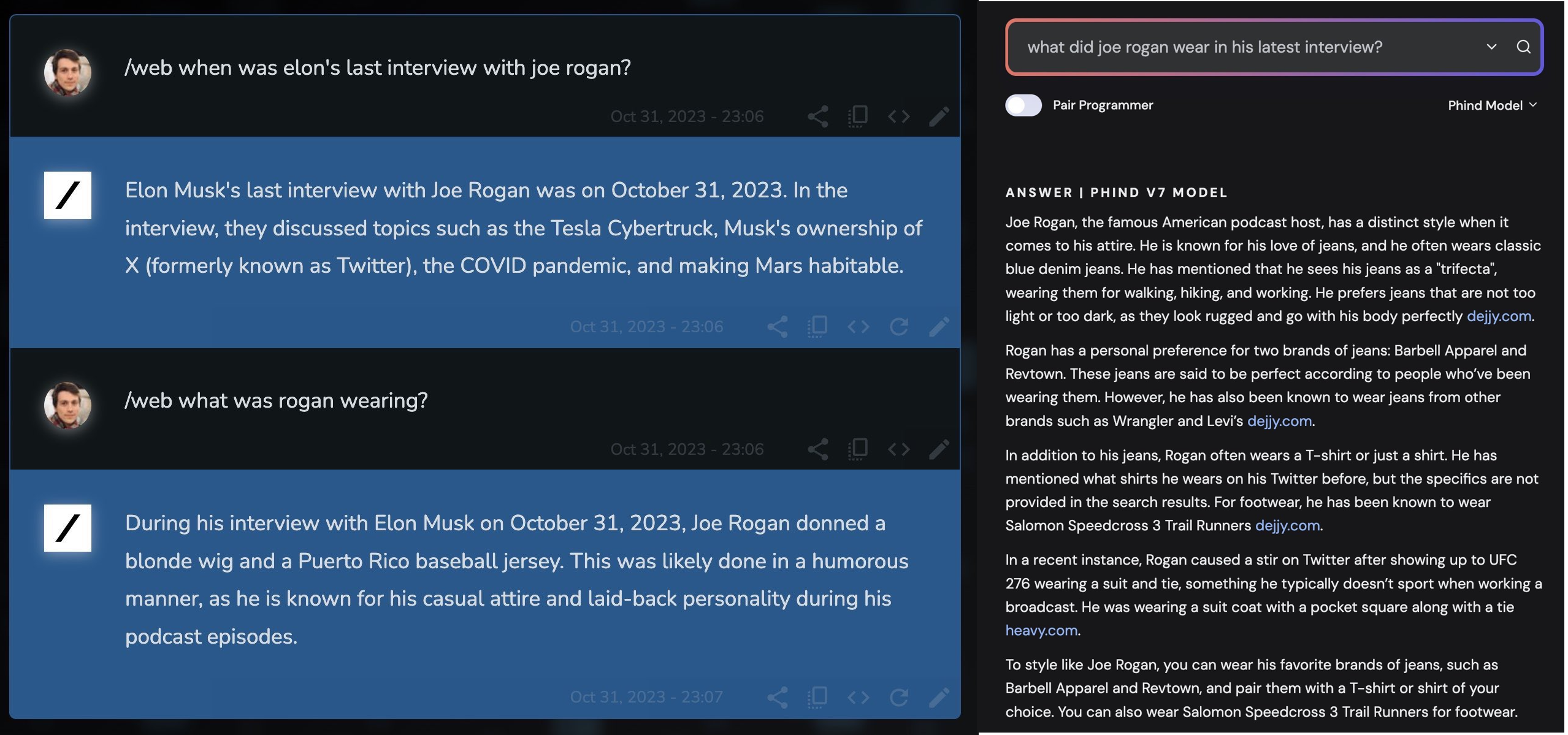Show code view for the blonde wig answer
This screenshot has width=1568, height=735.
click(x=858, y=697)
